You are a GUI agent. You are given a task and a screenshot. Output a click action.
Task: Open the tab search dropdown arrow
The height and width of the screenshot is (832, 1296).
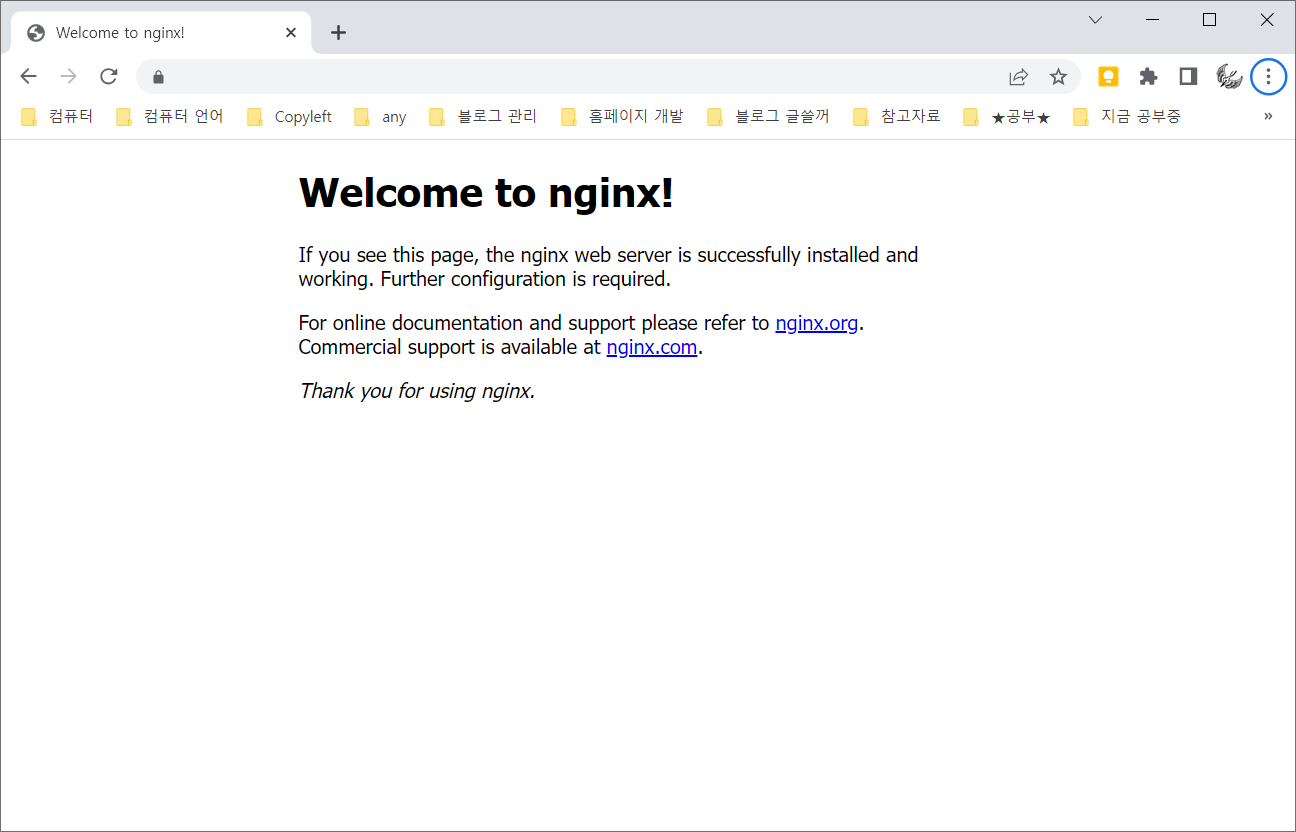[1095, 20]
